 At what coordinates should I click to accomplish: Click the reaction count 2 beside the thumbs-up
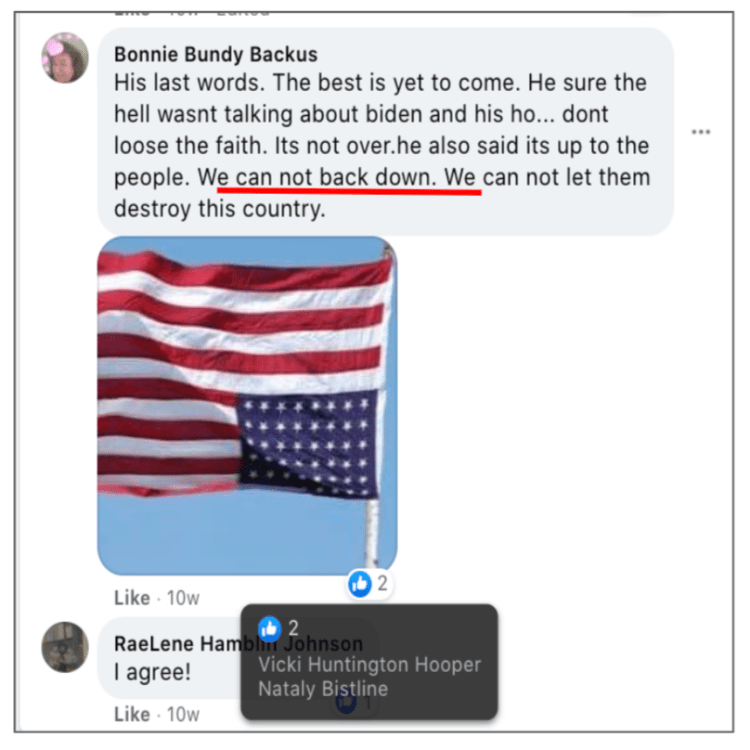tap(382, 584)
